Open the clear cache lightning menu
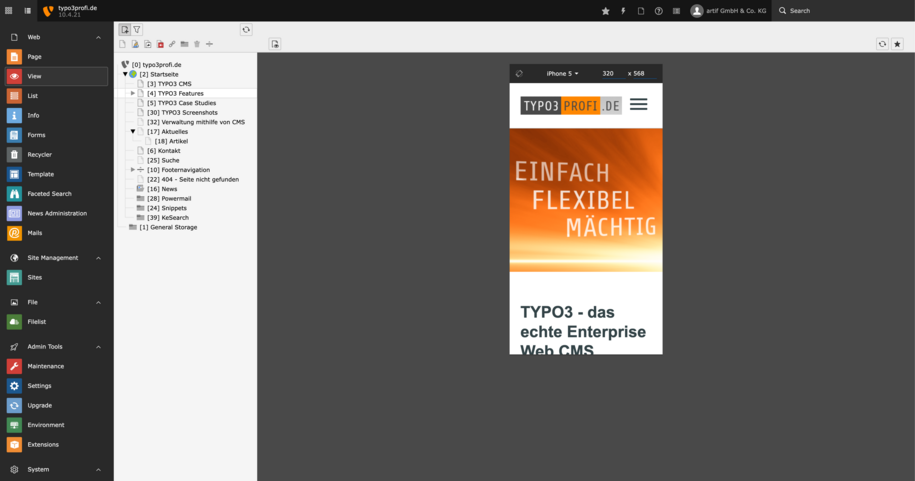This screenshot has width=915, height=481. click(x=623, y=11)
